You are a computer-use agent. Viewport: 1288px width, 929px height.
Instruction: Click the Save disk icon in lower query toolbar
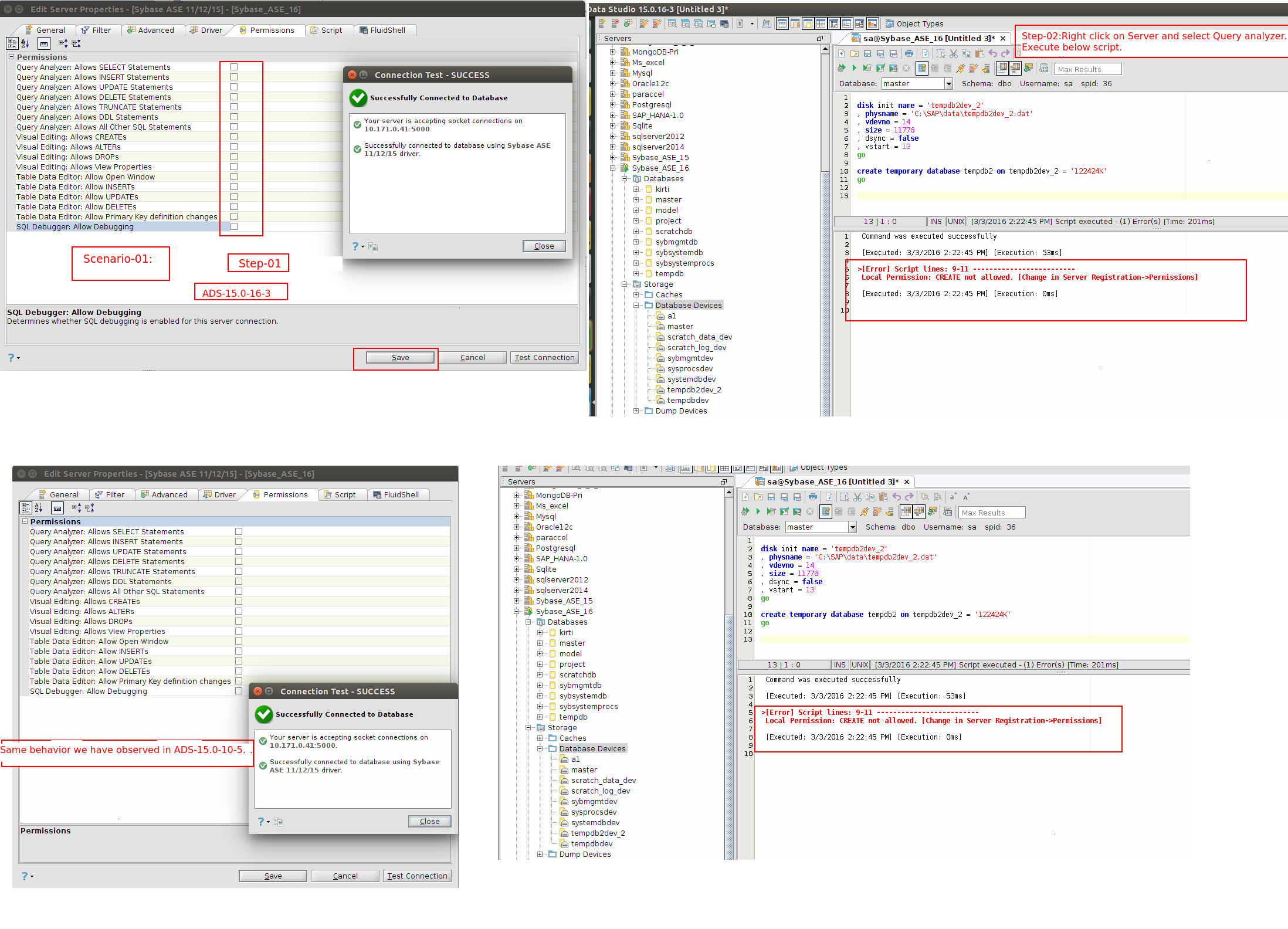[x=771, y=497]
